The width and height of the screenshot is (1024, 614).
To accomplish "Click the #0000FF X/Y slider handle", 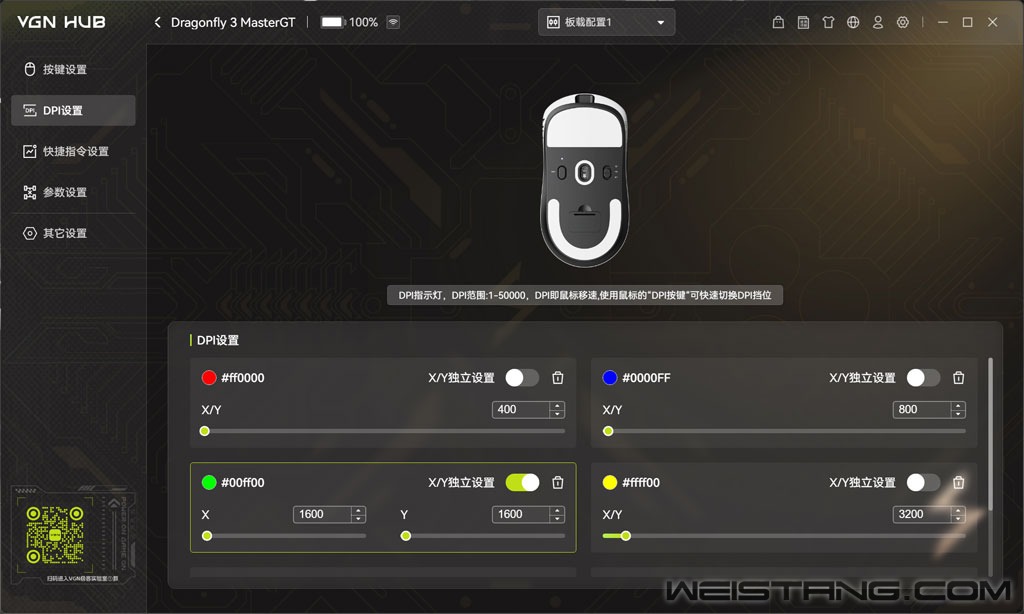I will [608, 431].
